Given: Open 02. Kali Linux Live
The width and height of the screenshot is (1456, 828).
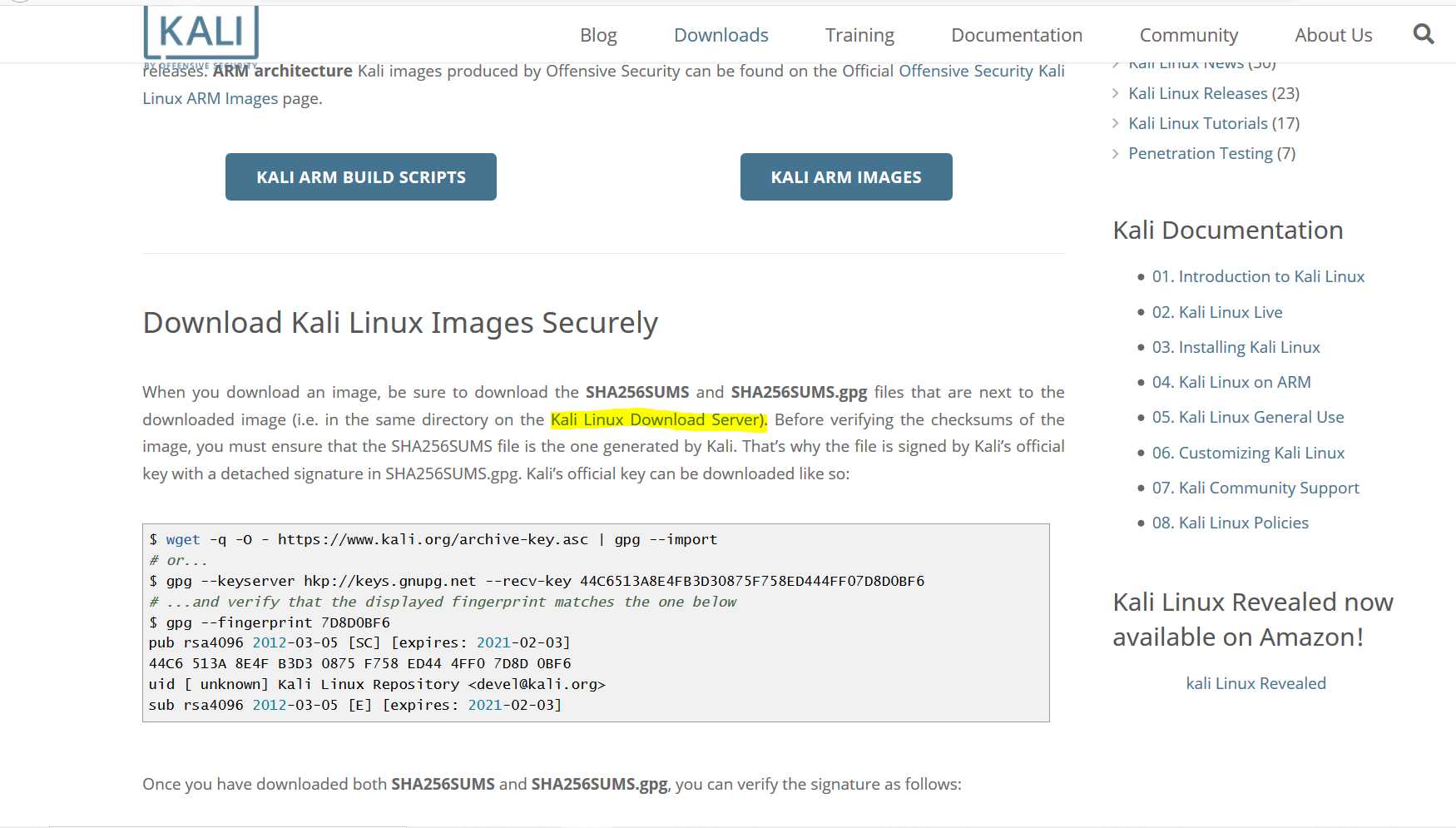Looking at the screenshot, I should [1217, 312].
